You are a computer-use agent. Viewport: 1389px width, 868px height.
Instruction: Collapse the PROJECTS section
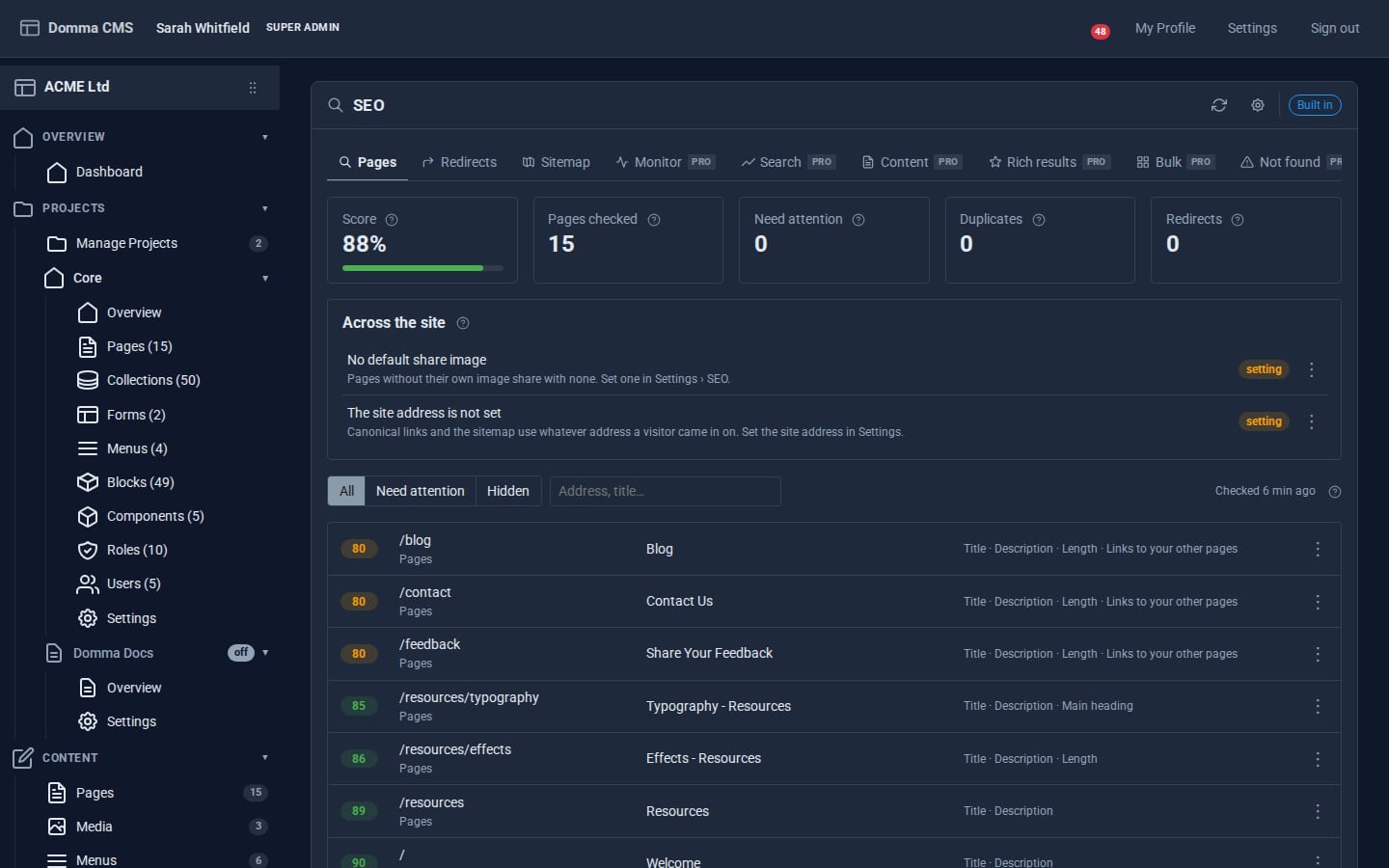pos(265,208)
